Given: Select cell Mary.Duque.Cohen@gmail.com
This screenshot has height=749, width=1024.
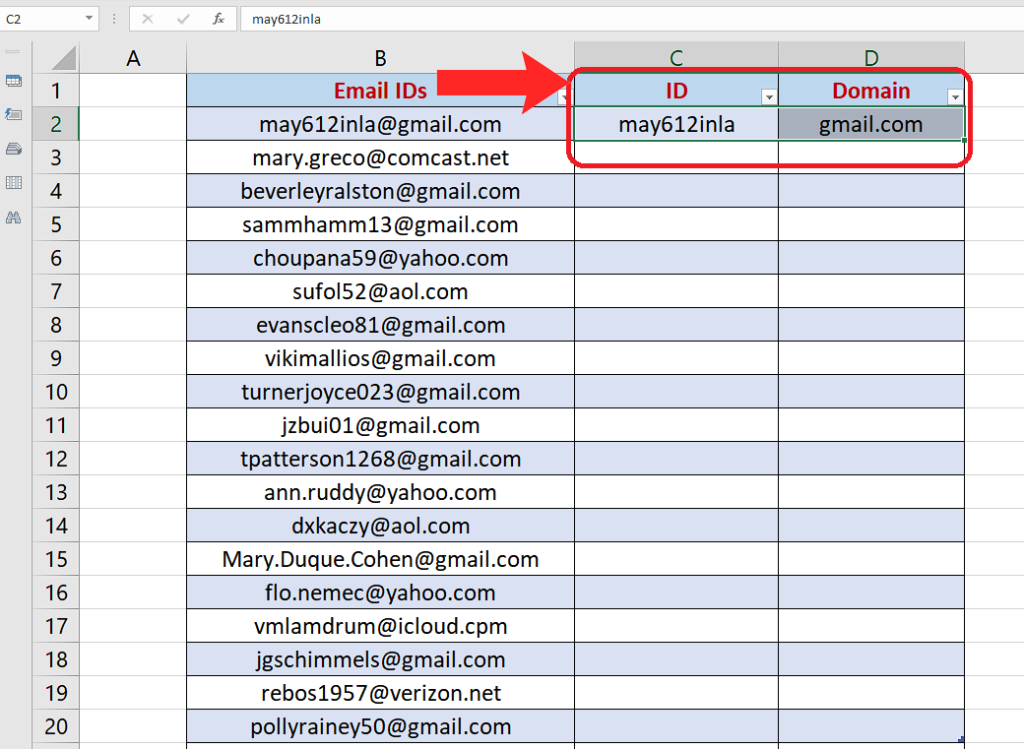Looking at the screenshot, I should [x=380, y=559].
